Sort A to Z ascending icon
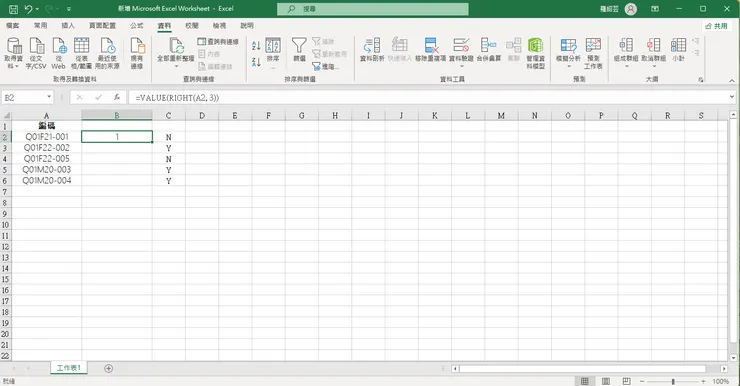This screenshot has width=740, height=386. (256, 46)
